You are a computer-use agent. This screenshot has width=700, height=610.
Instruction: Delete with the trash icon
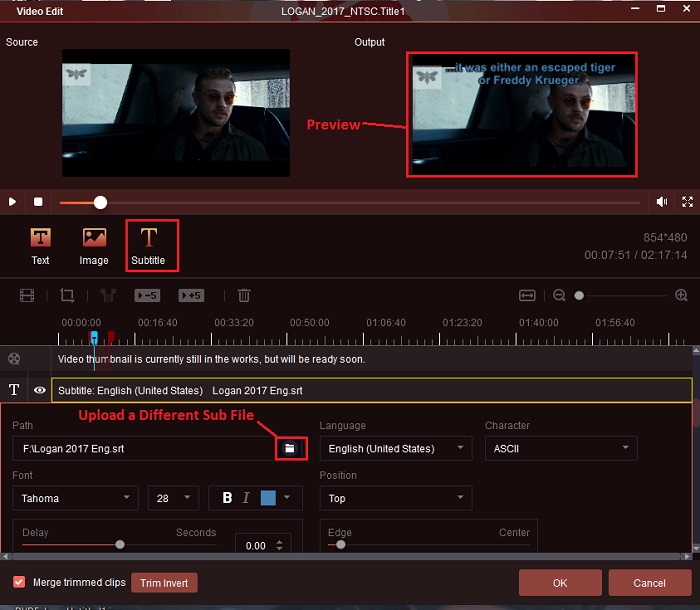click(244, 296)
